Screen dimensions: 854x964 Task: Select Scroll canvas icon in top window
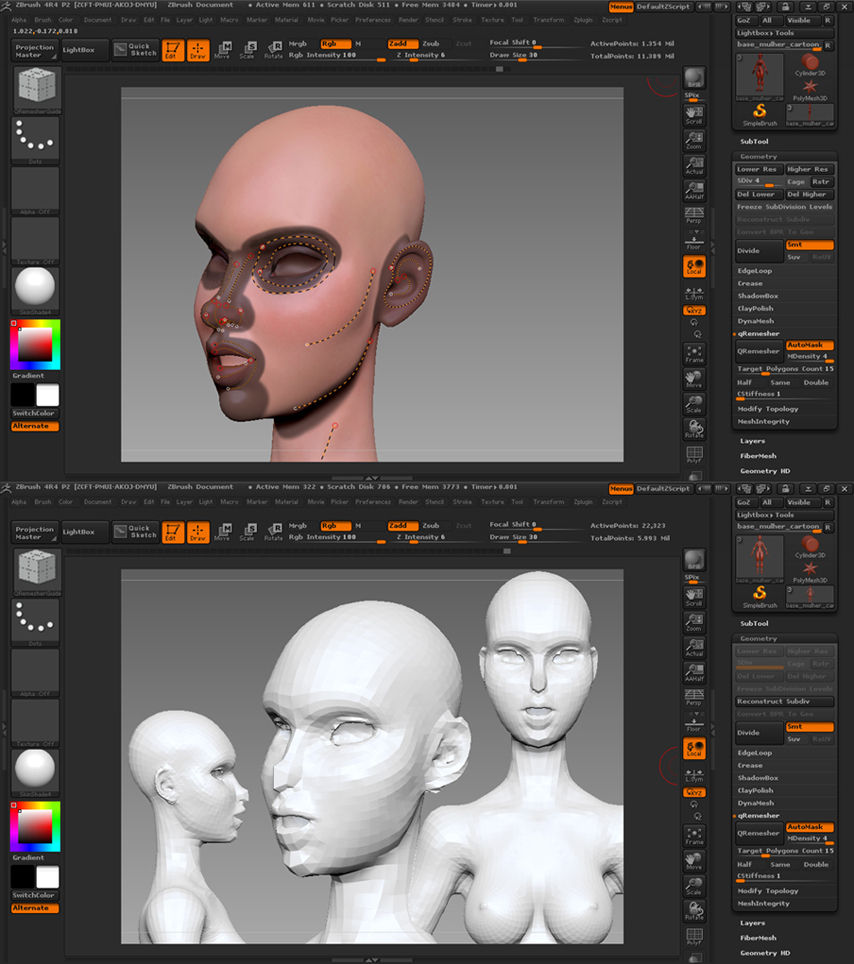pyautogui.click(x=694, y=114)
